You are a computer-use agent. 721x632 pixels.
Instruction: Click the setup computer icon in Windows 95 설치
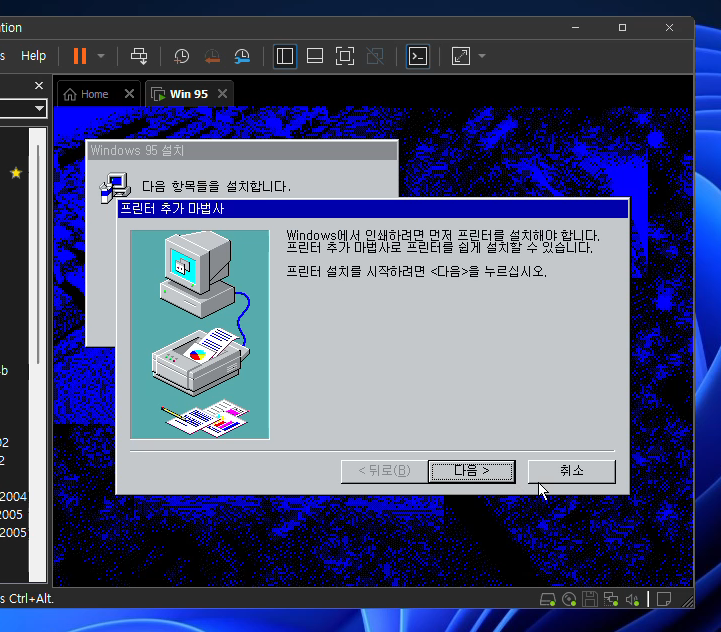(x=115, y=187)
